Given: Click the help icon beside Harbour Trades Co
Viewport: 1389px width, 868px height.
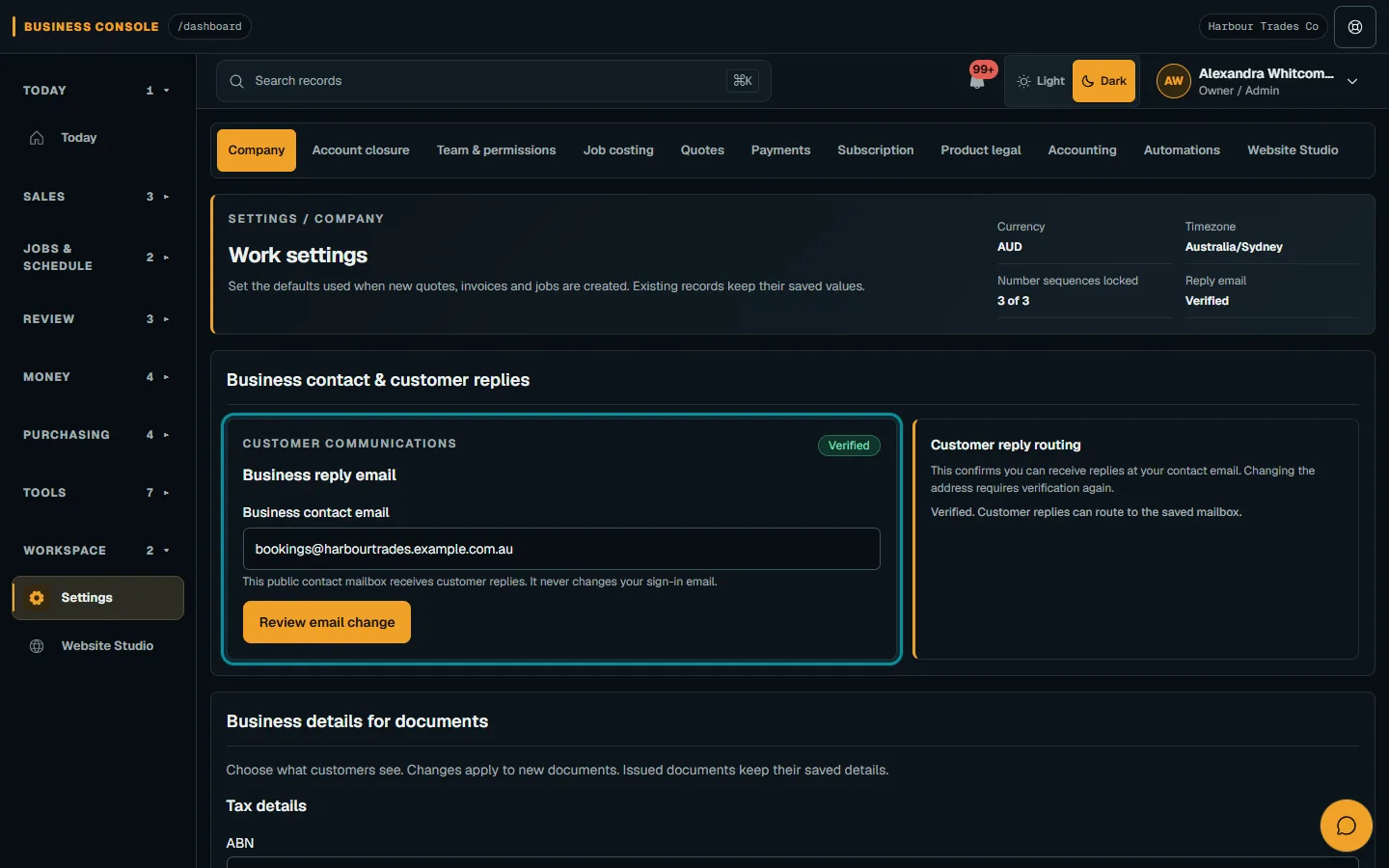Looking at the screenshot, I should (x=1355, y=27).
